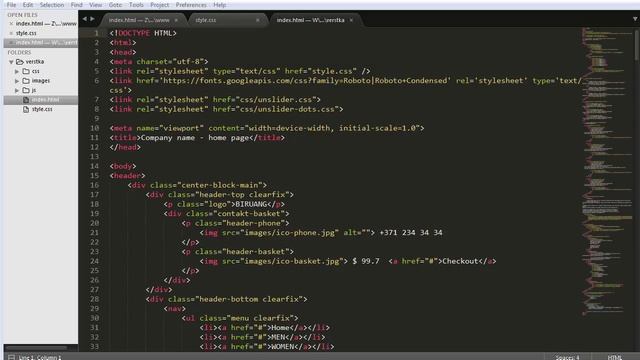Viewport: 640px width, 360px height.
Task: Select style.css in Open Files list
Action: 26,33
